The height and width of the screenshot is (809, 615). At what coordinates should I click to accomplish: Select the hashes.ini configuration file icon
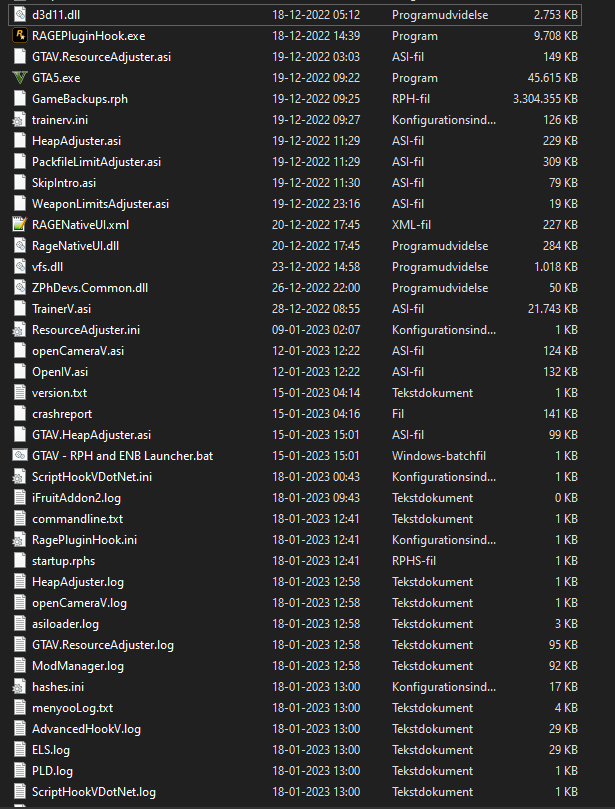click(x=19, y=687)
